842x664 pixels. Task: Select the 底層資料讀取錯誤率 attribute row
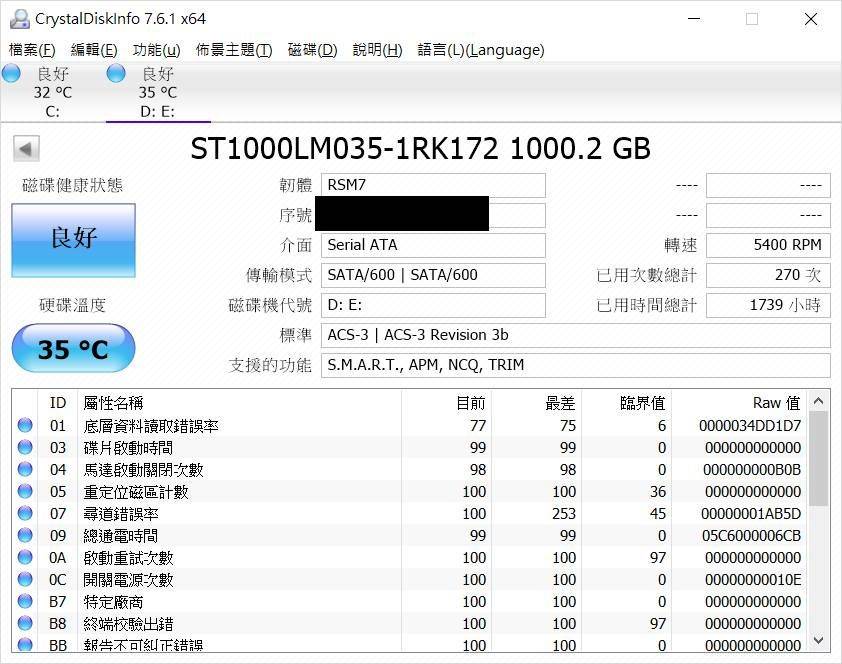[x=410, y=426]
